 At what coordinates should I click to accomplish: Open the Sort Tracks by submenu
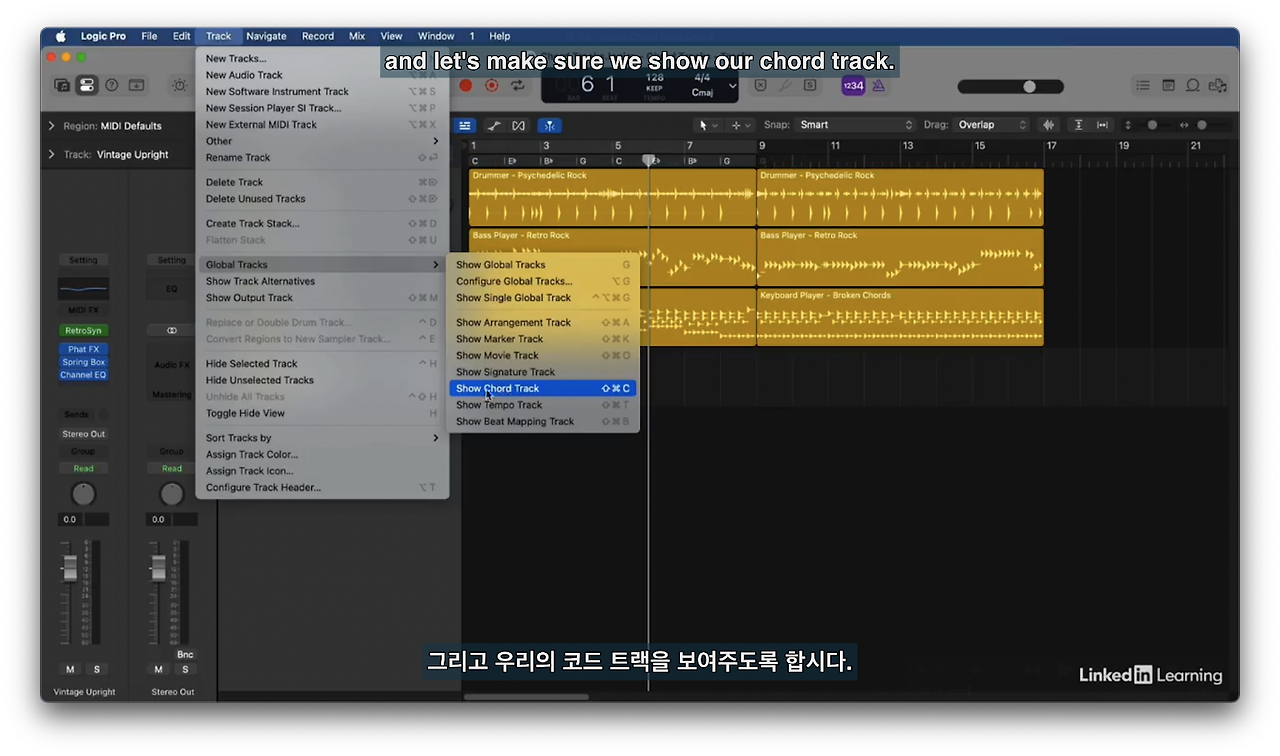tap(322, 438)
